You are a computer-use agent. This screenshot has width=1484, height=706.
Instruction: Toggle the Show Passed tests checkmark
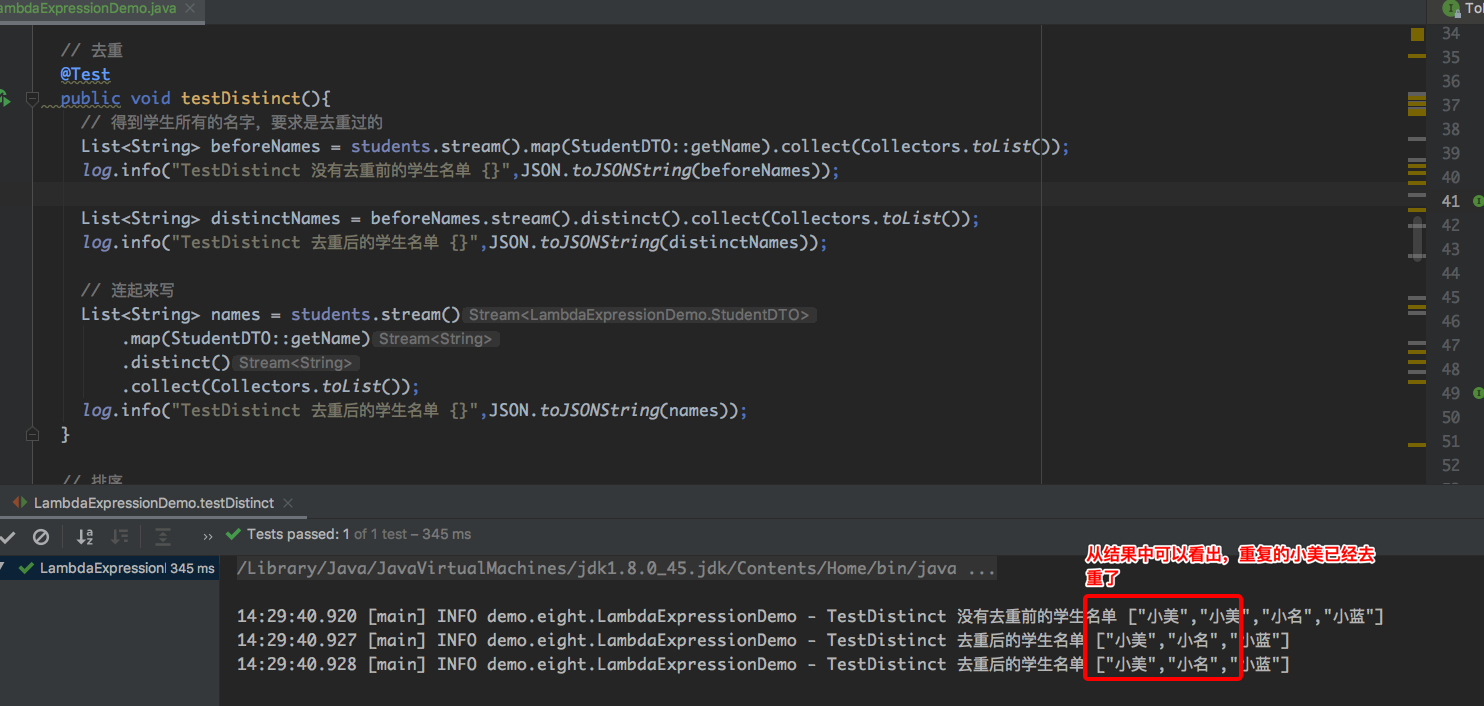[x=8, y=537]
